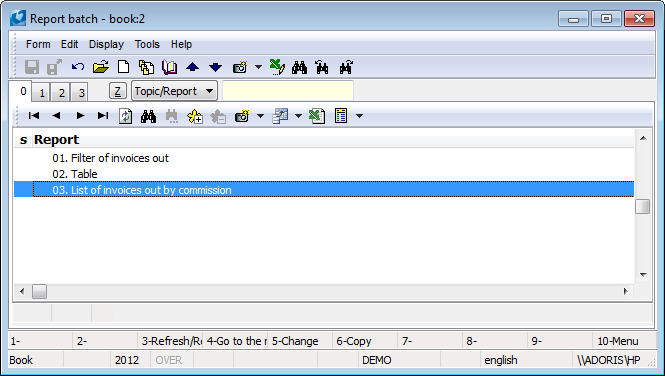Click the yellow column layout icon

(x=341, y=116)
